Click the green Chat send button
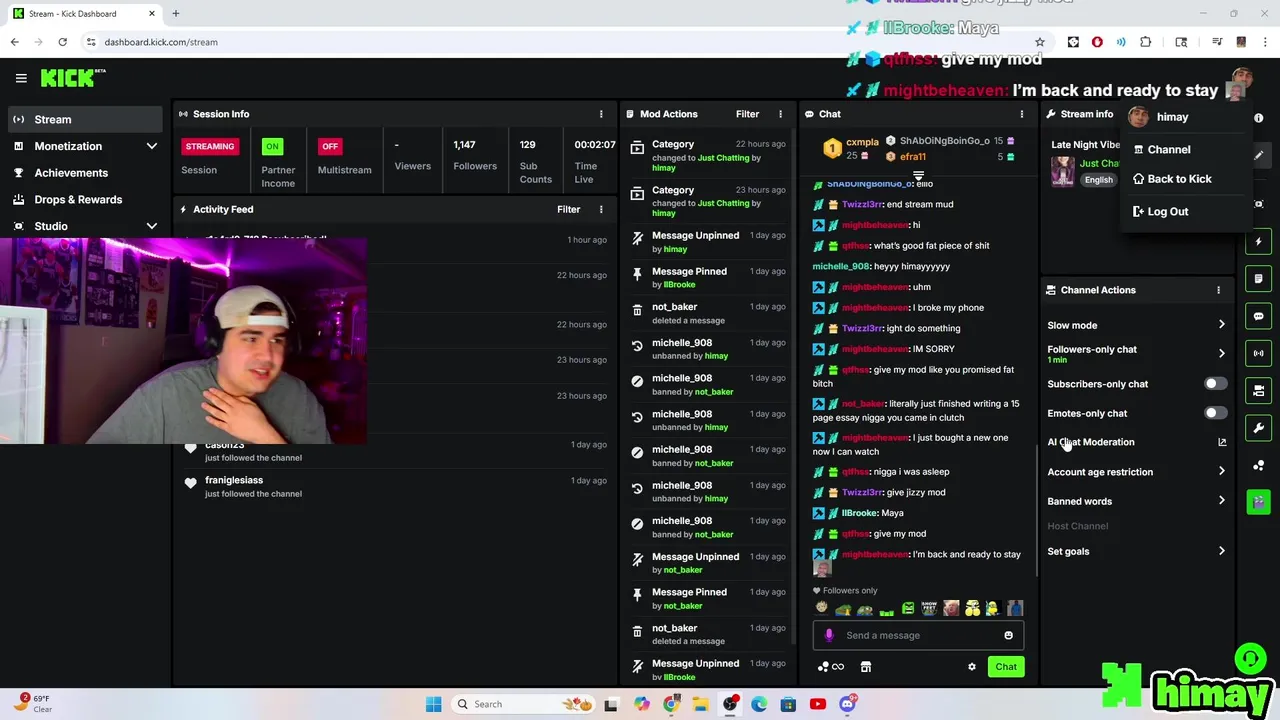This screenshot has width=1280, height=720. pyautogui.click(x=1006, y=667)
